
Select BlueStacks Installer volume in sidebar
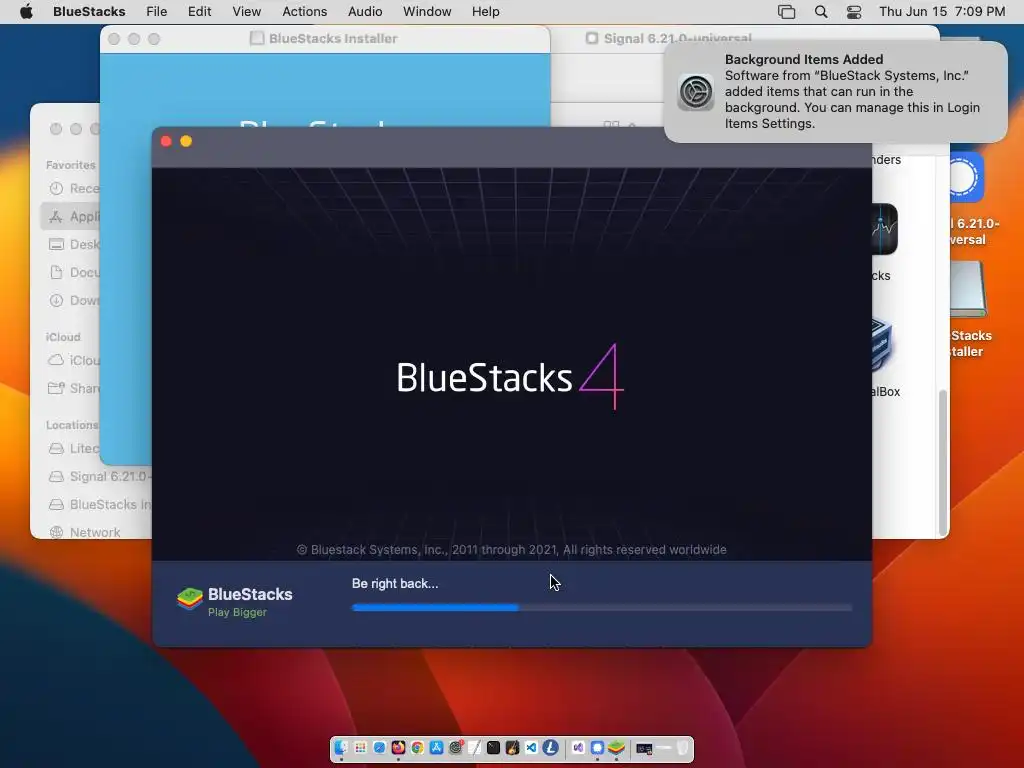(x=99, y=504)
